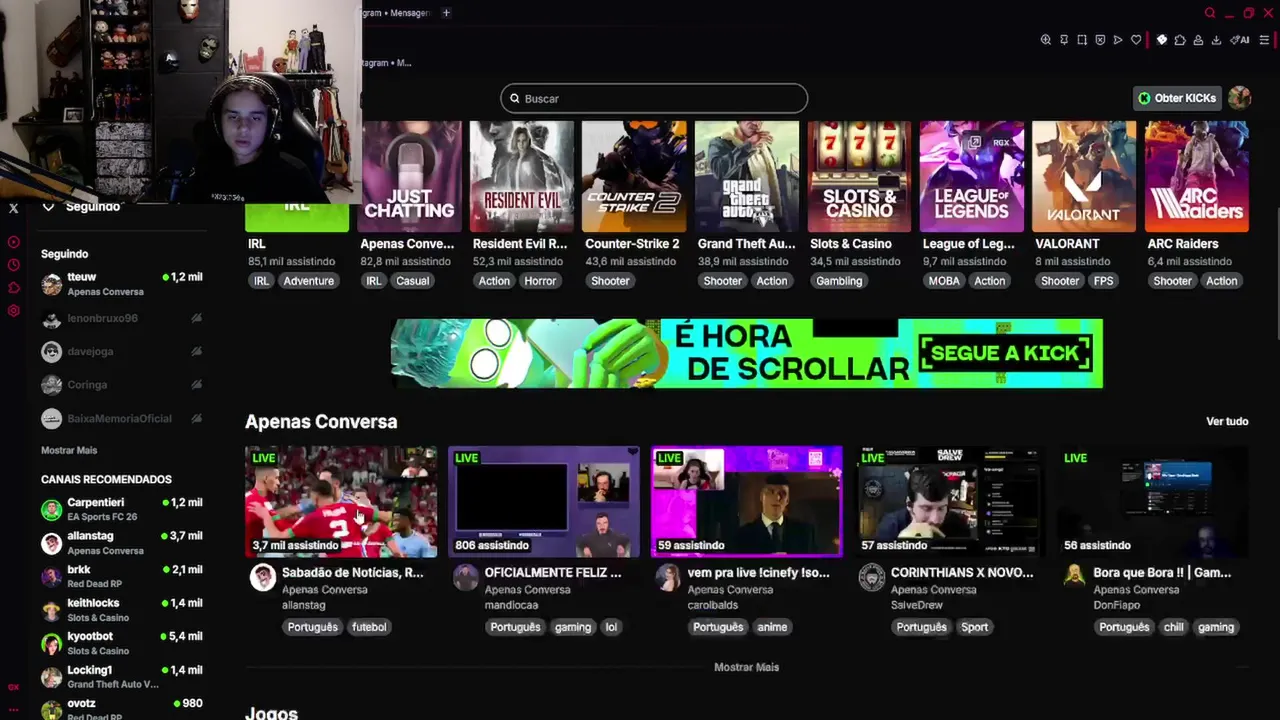This screenshot has height=720, width=1280.
Task: Open the extensions cube icon in left sidebar
Action: click(x=14, y=288)
